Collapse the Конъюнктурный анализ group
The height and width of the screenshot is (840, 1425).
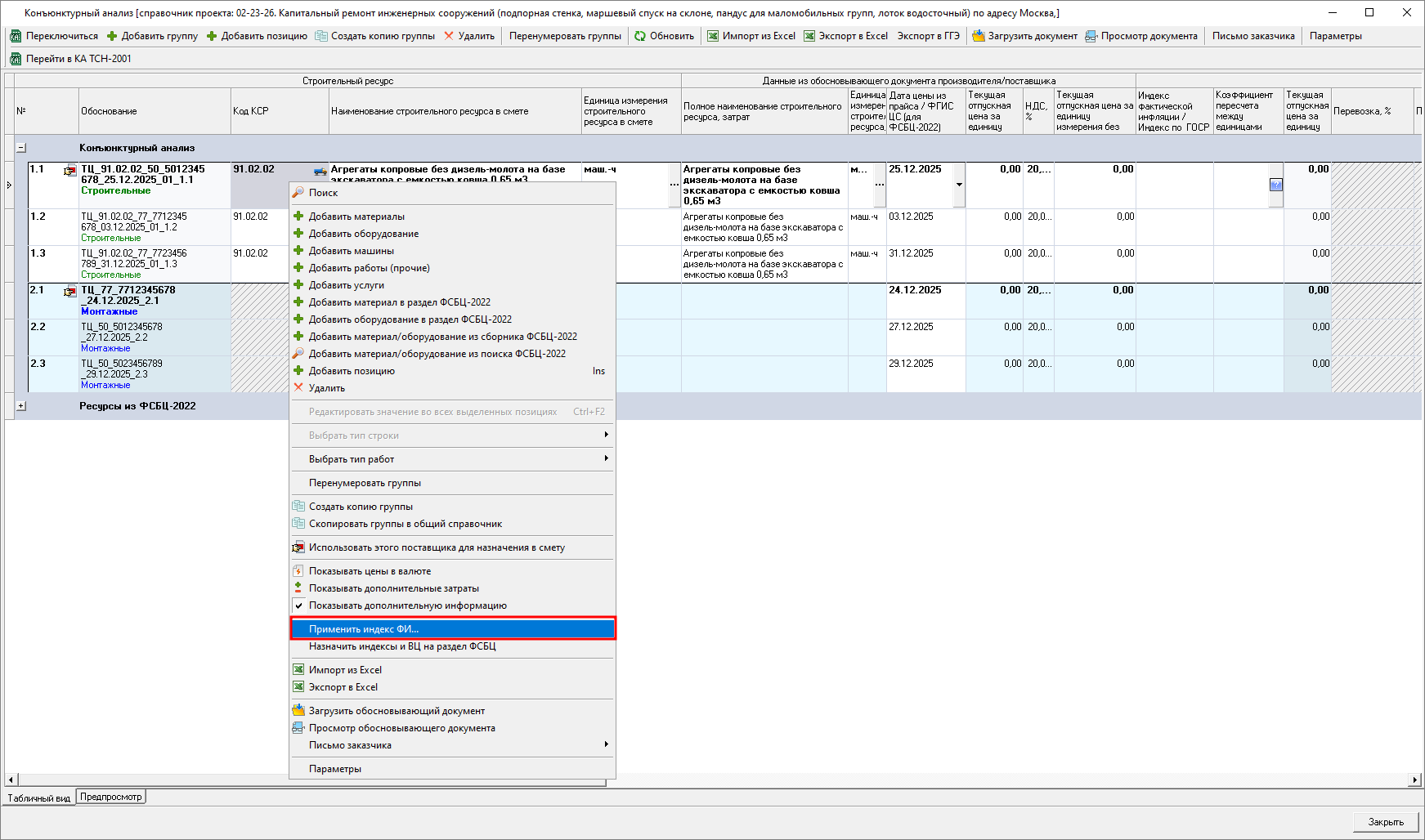point(21,148)
